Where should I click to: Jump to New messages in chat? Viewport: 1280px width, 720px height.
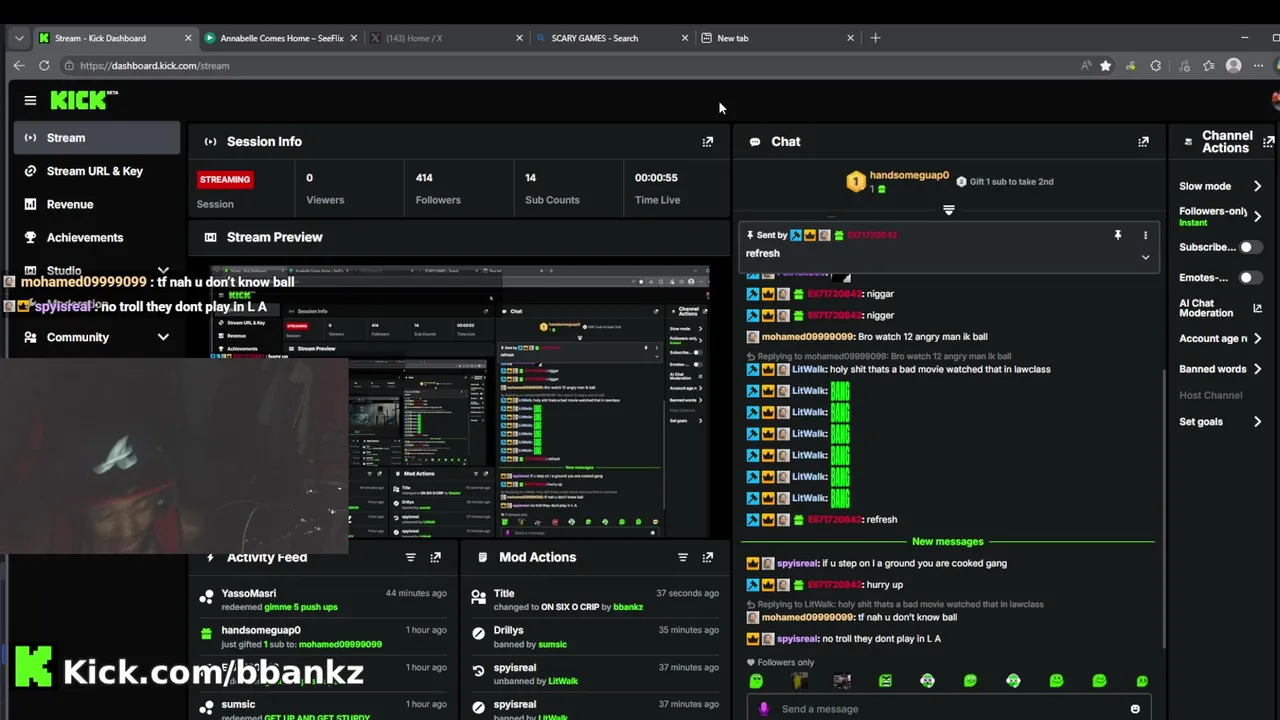[948, 542]
